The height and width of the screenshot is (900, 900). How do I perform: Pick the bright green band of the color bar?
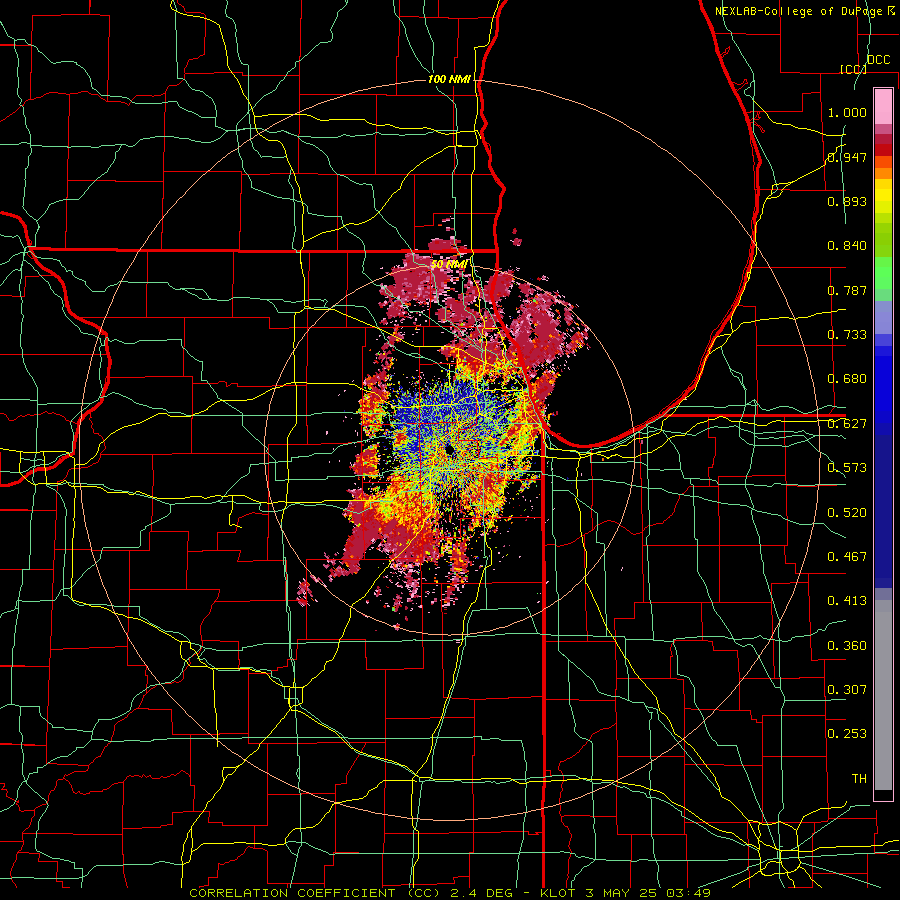pos(883,273)
